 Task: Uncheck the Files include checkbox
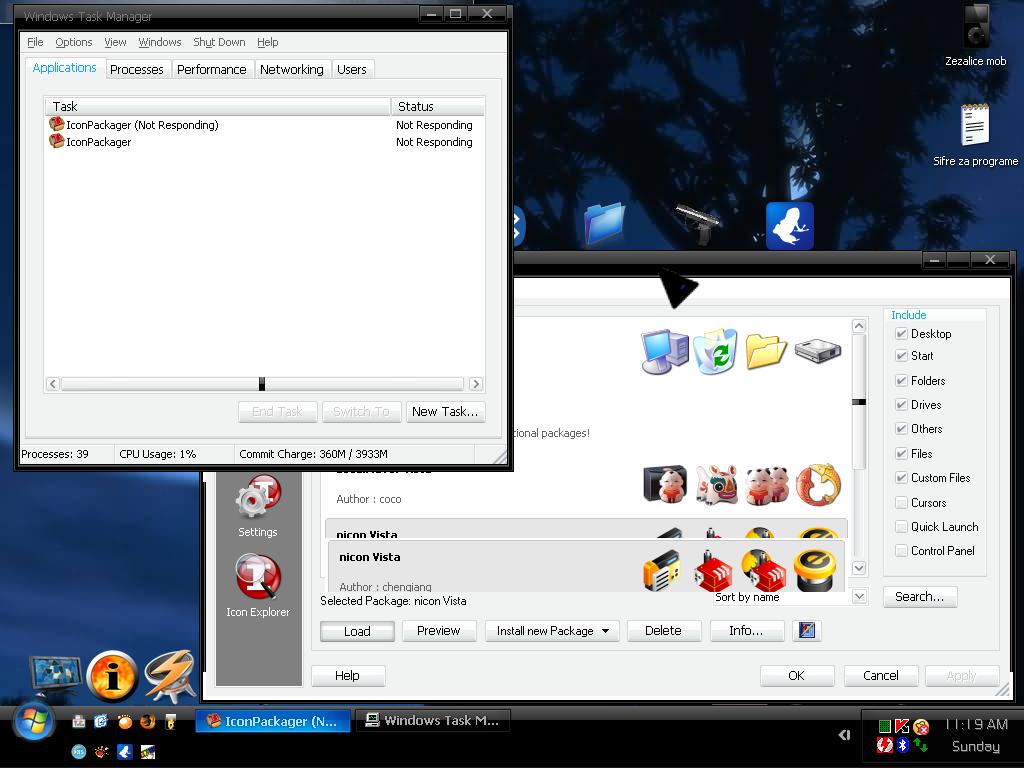901,454
